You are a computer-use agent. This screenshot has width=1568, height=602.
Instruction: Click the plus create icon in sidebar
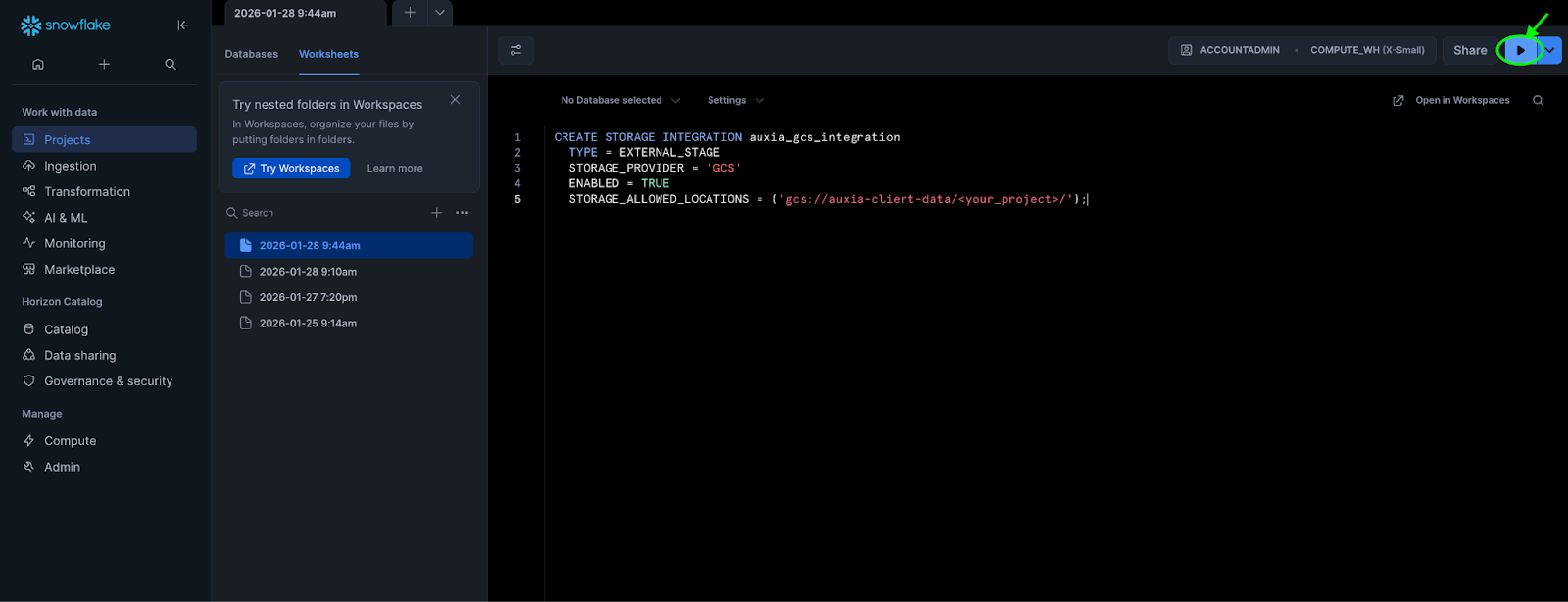(104, 64)
